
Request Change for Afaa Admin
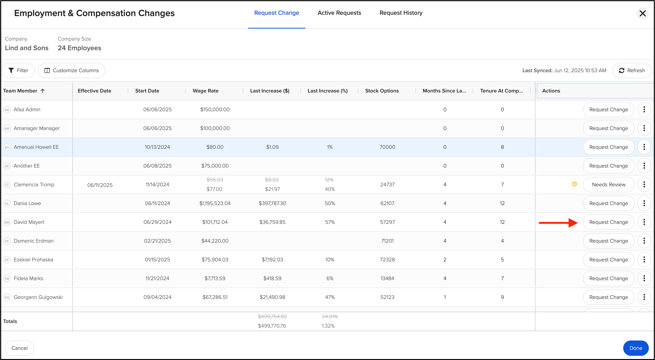(609, 109)
